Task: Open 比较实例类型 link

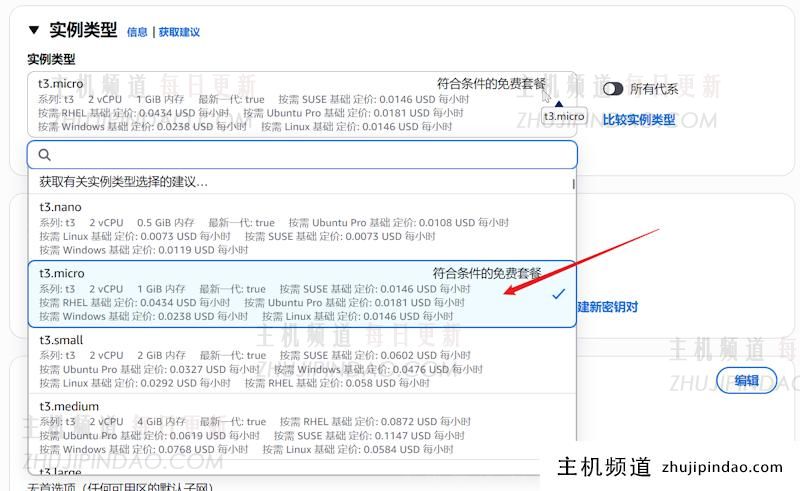Action: [639, 120]
